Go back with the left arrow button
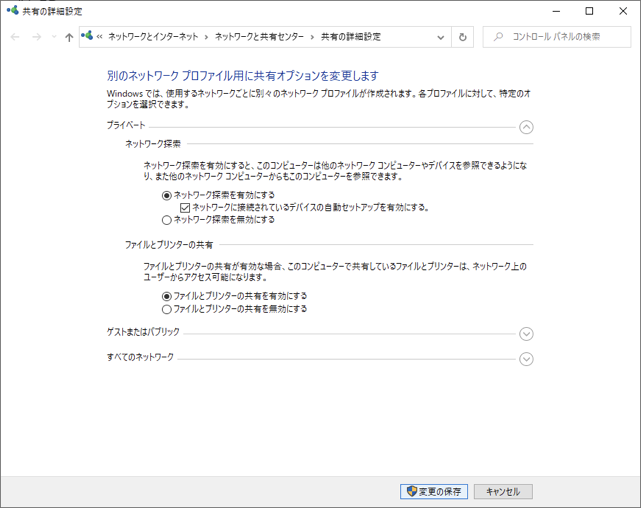The width and height of the screenshot is (641, 508). tap(15, 37)
